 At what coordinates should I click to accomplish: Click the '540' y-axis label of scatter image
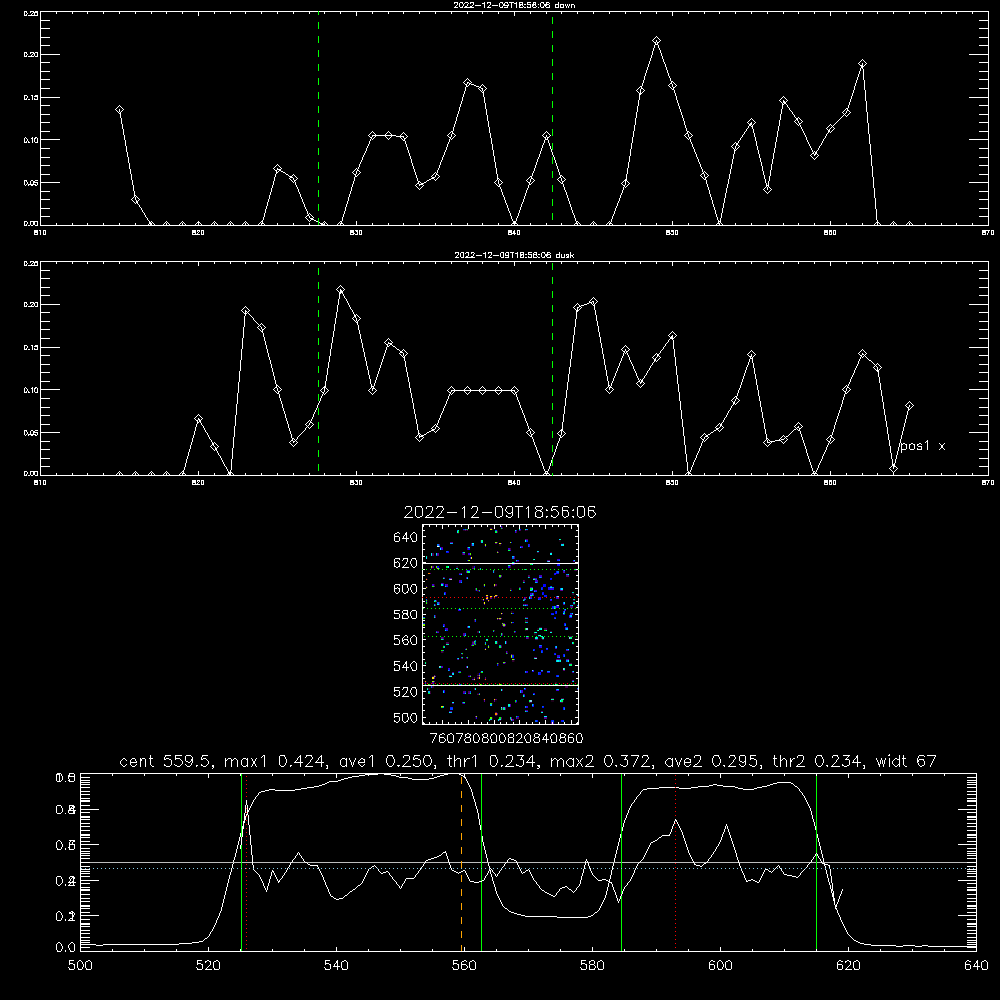[x=405, y=666]
